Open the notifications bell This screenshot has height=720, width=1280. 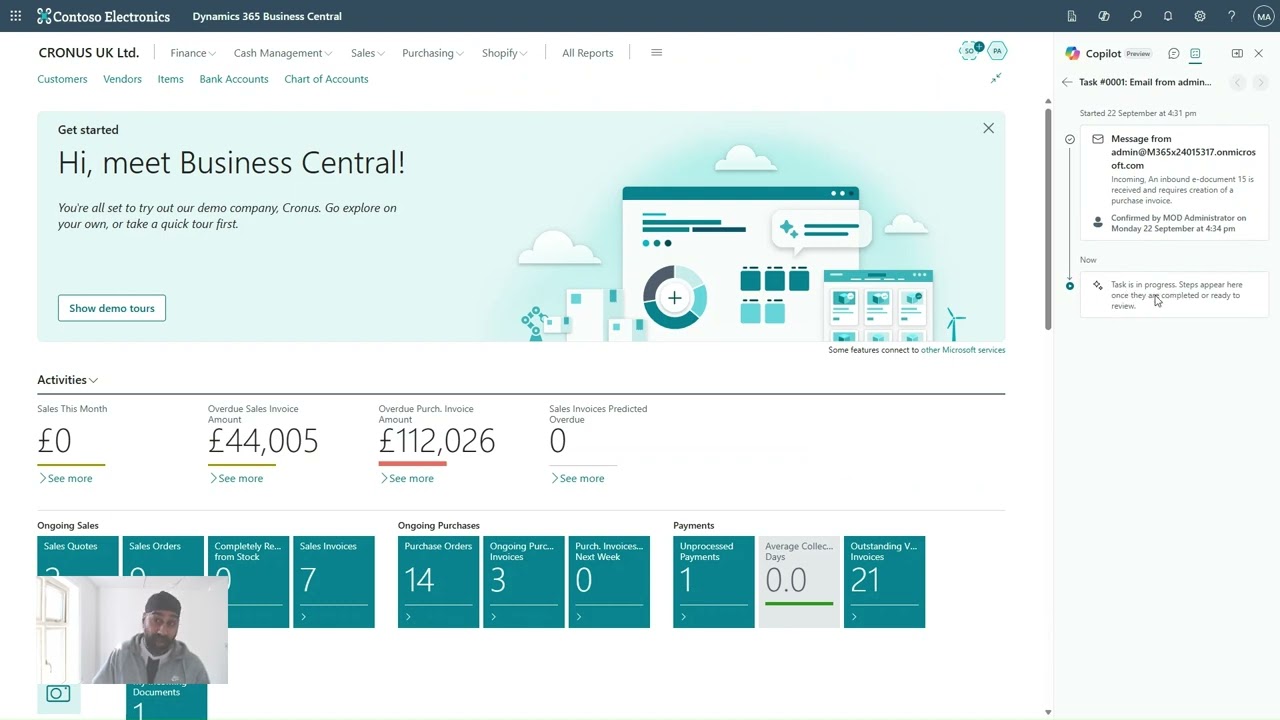click(x=1168, y=16)
